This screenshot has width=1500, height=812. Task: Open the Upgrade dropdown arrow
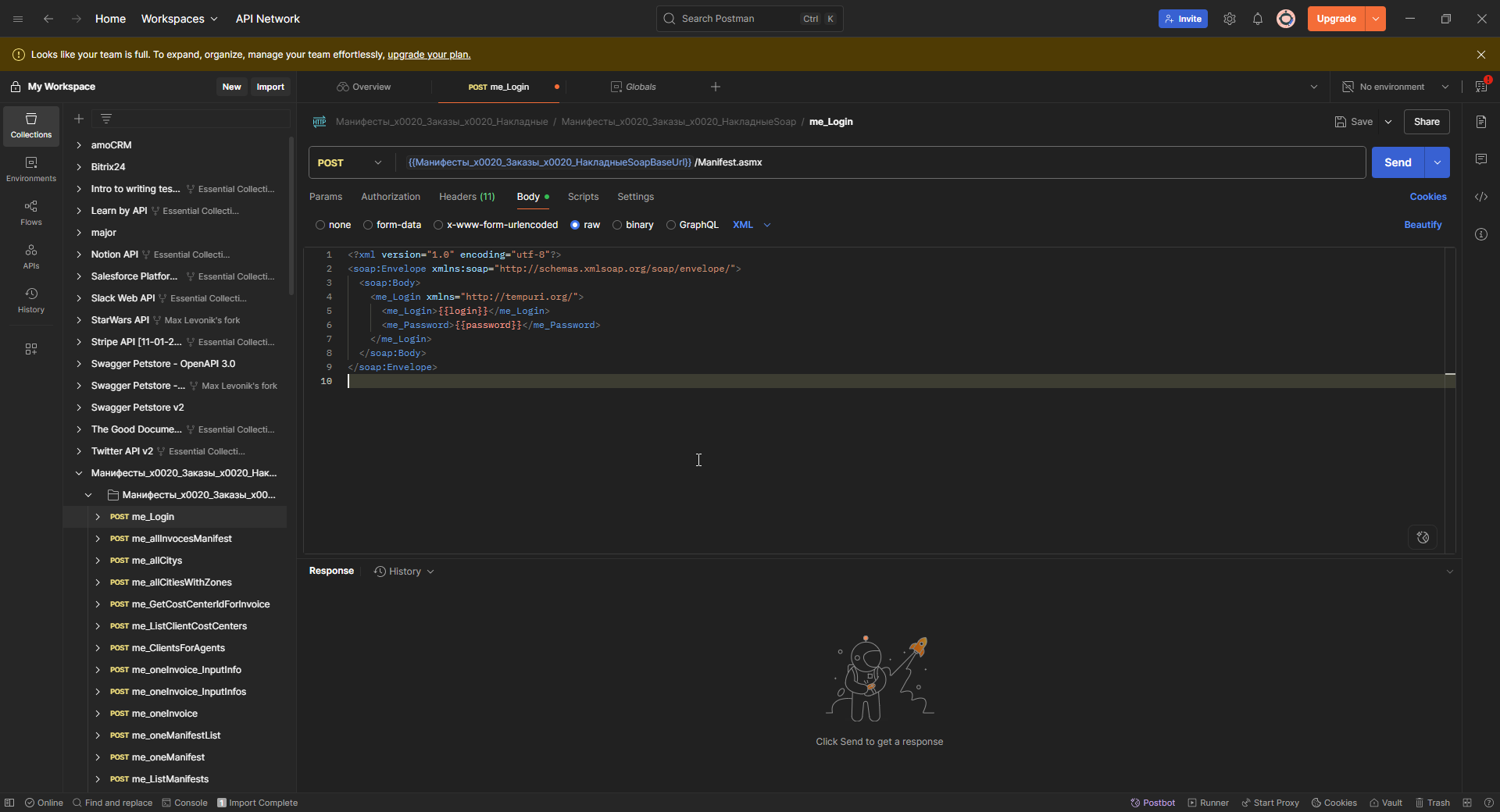point(1376,19)
